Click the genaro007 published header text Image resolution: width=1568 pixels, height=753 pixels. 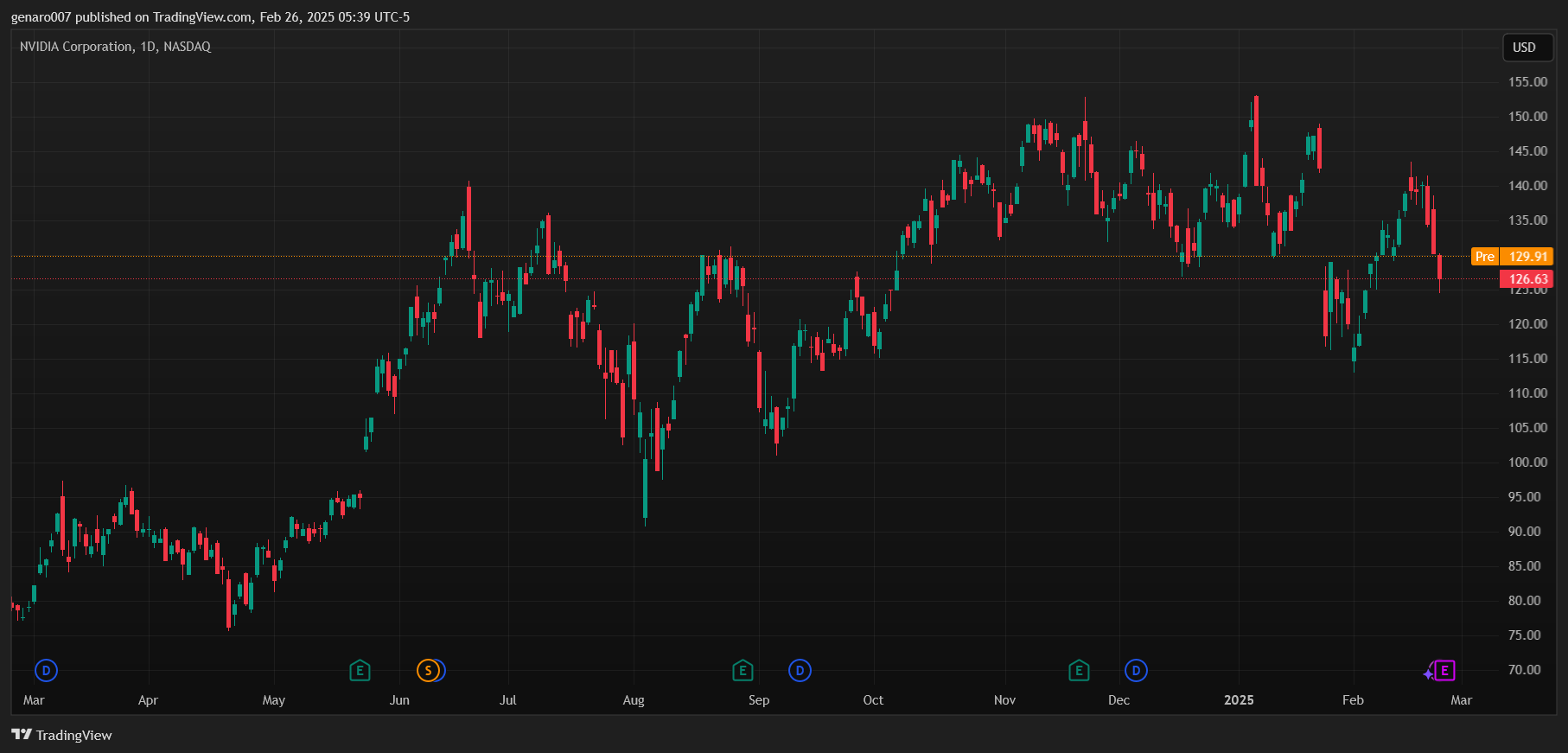(x=210, y=17)
